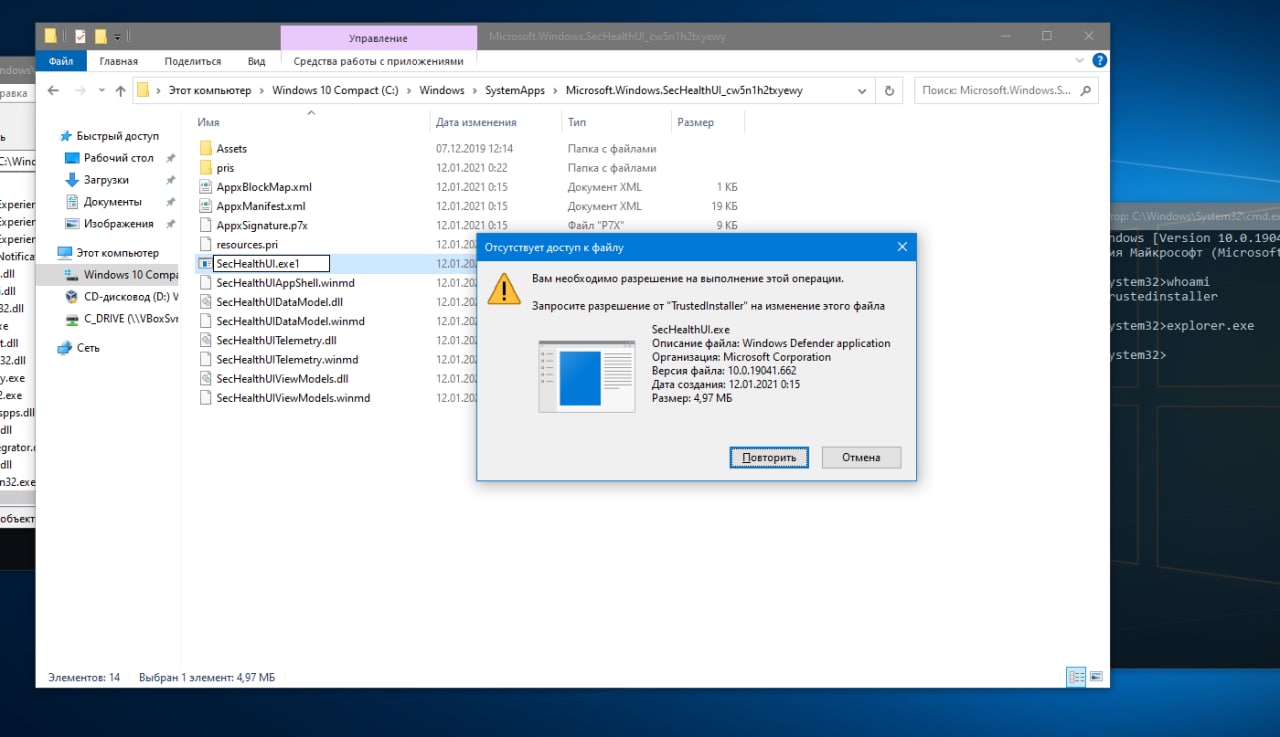The image size is (1280, 737).
Task: Select Быстрый доступ in navigation pane
Action: [x=117, y=136]
